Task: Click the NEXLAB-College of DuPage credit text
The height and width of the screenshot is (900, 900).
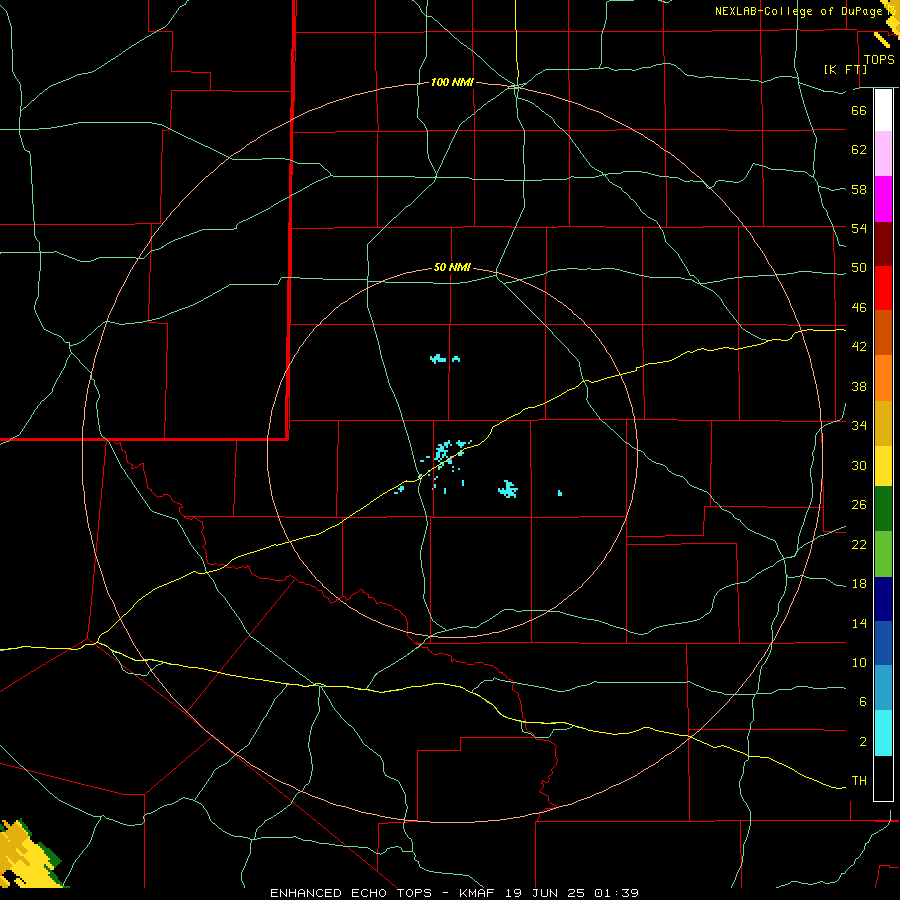Action: (x=798, y=11)
